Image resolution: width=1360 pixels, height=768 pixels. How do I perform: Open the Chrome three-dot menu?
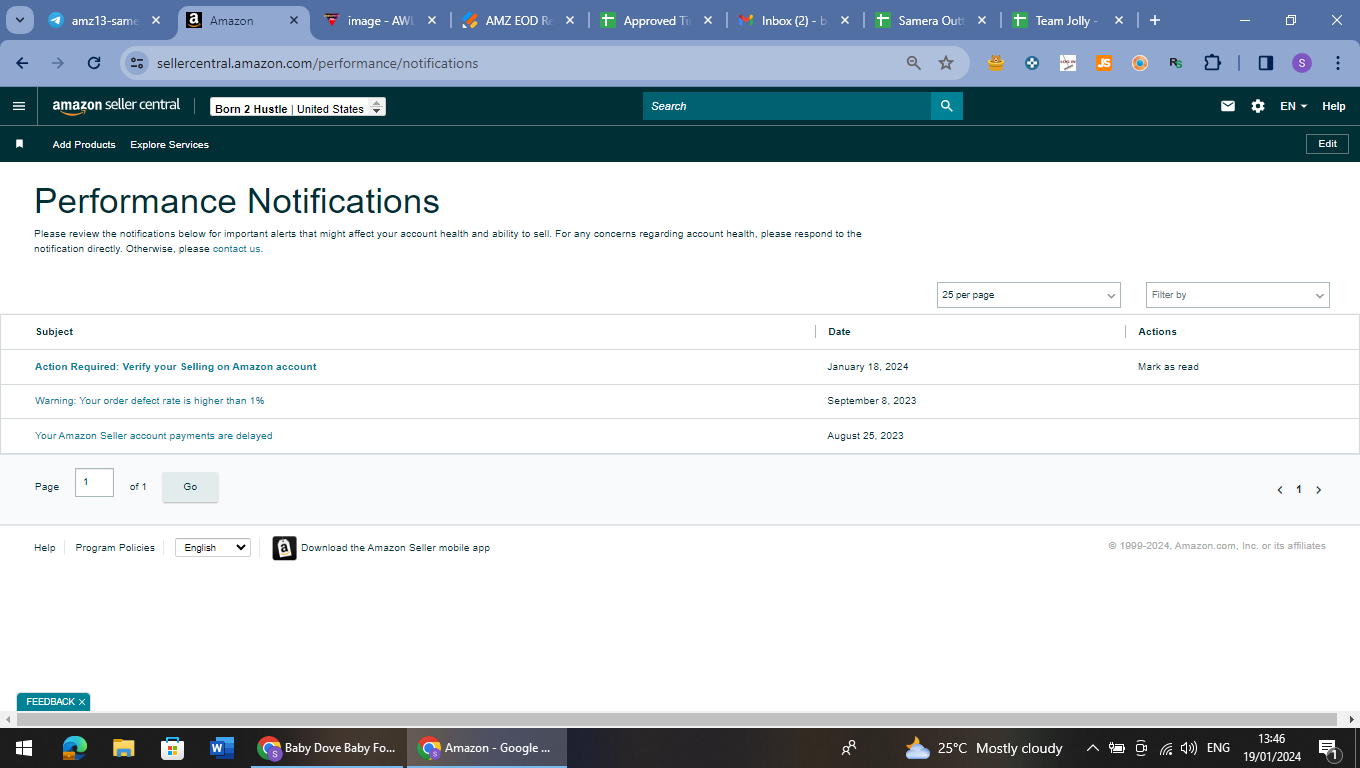(x=1338, y=63)
